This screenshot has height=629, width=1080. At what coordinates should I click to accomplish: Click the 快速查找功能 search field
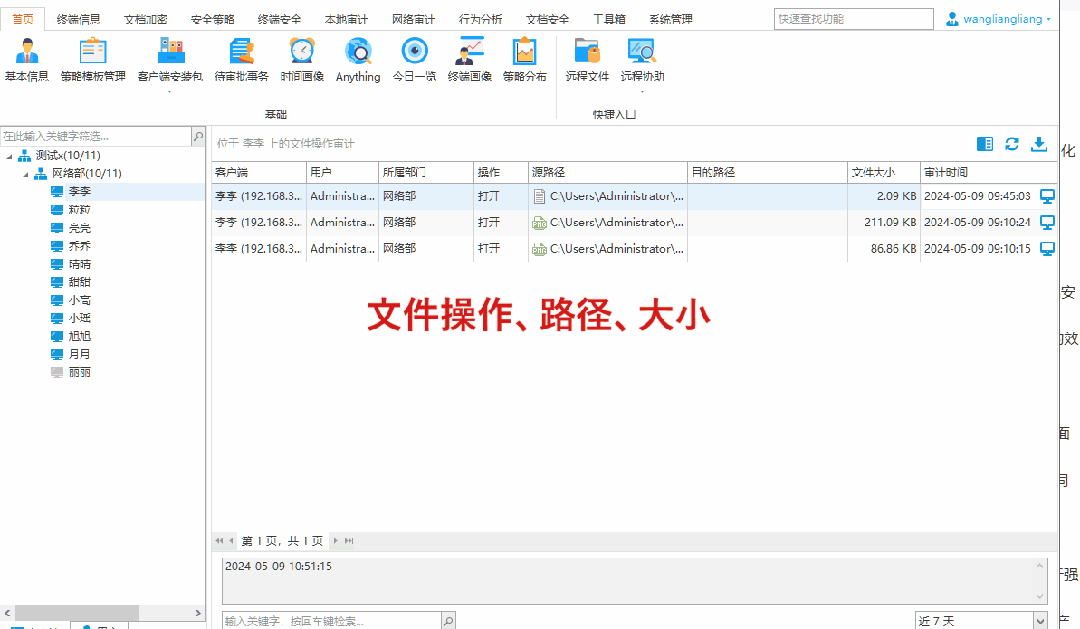pos(853,19)
